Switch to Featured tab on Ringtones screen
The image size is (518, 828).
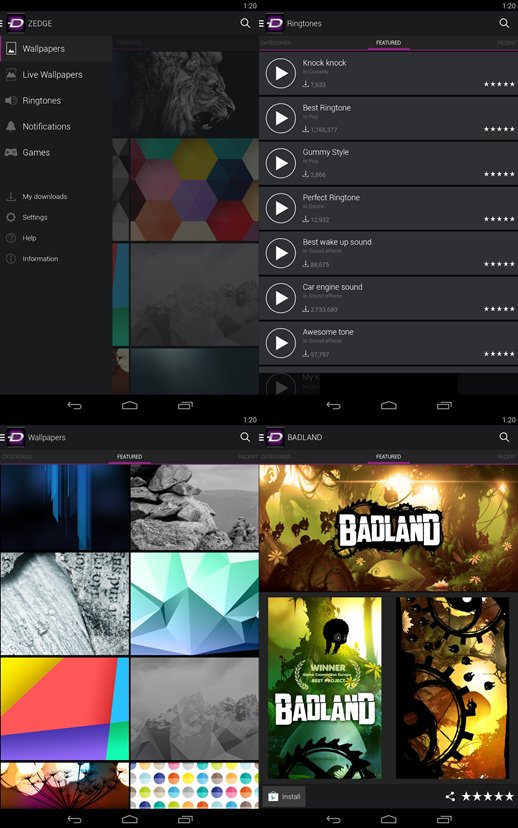coord(388,43)
